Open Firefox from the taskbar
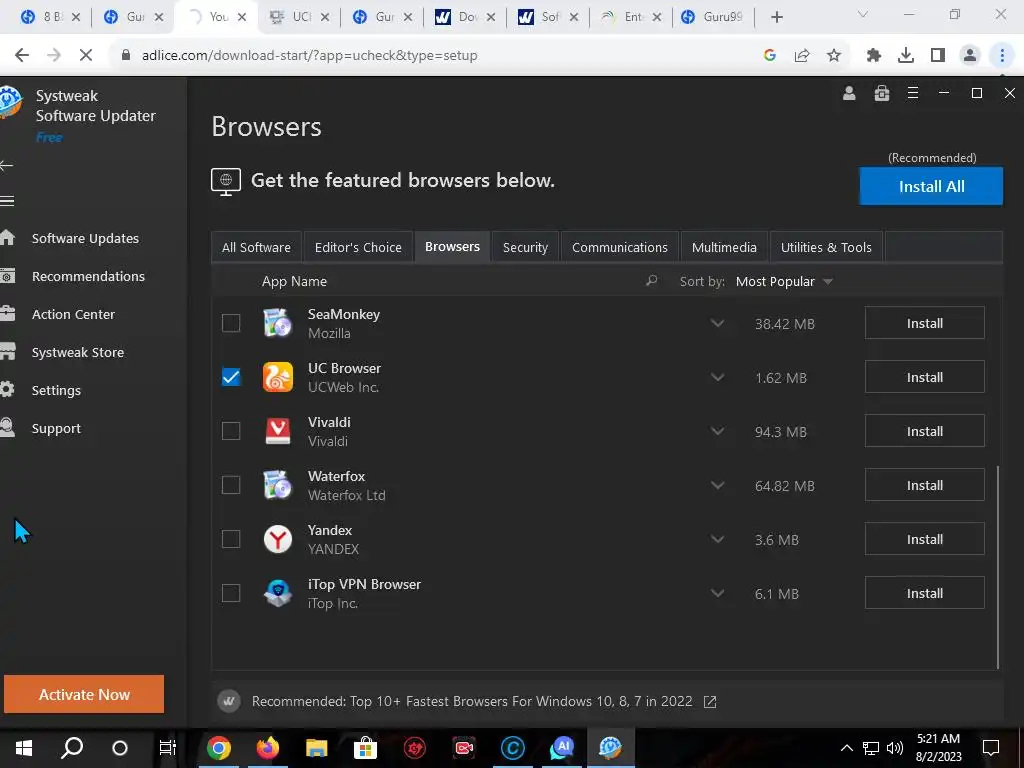The width and height of the screenshot is (1024, 768). [267, 748]
